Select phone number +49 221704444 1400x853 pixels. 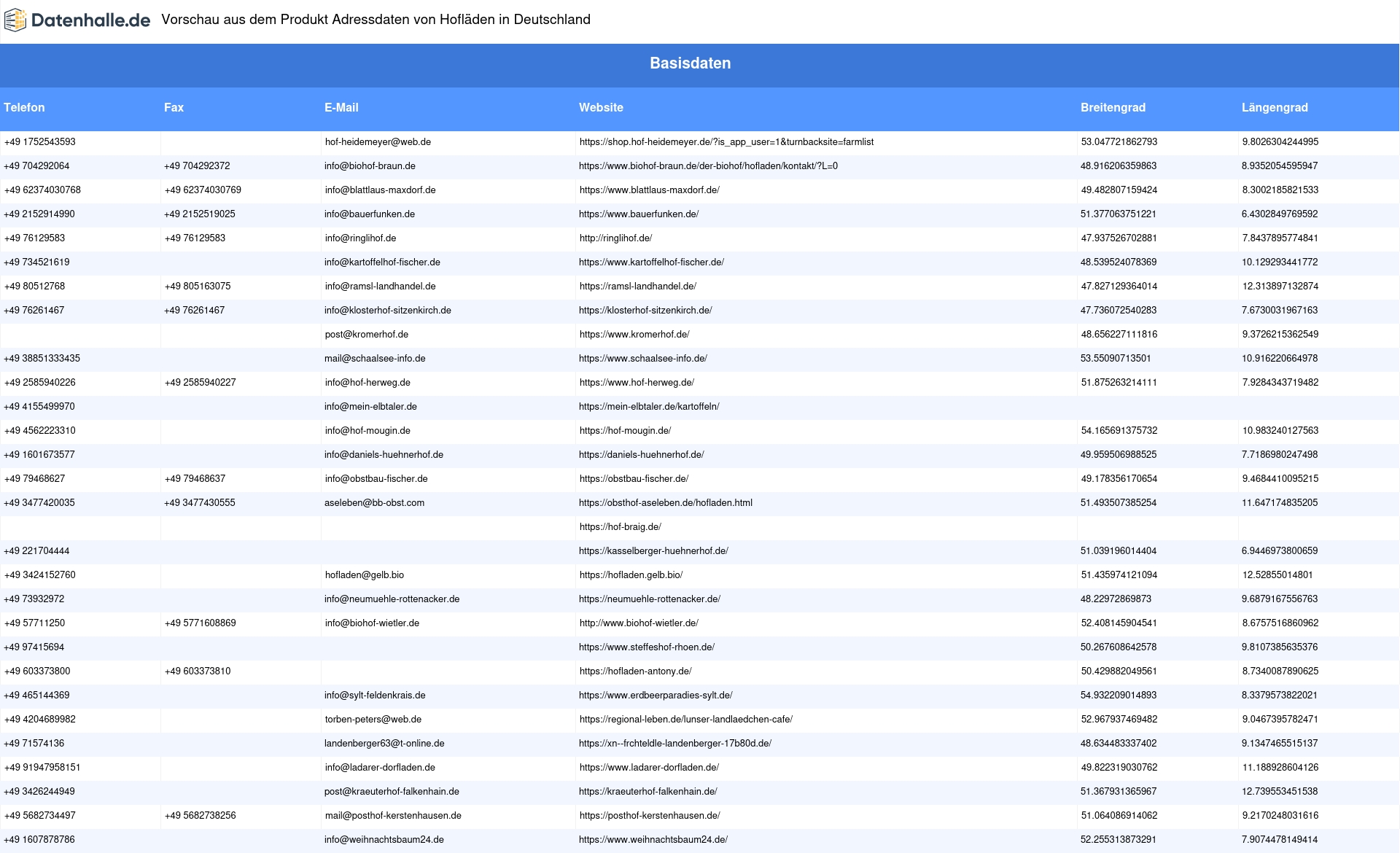pyautogui.click(x=36, y=551)
